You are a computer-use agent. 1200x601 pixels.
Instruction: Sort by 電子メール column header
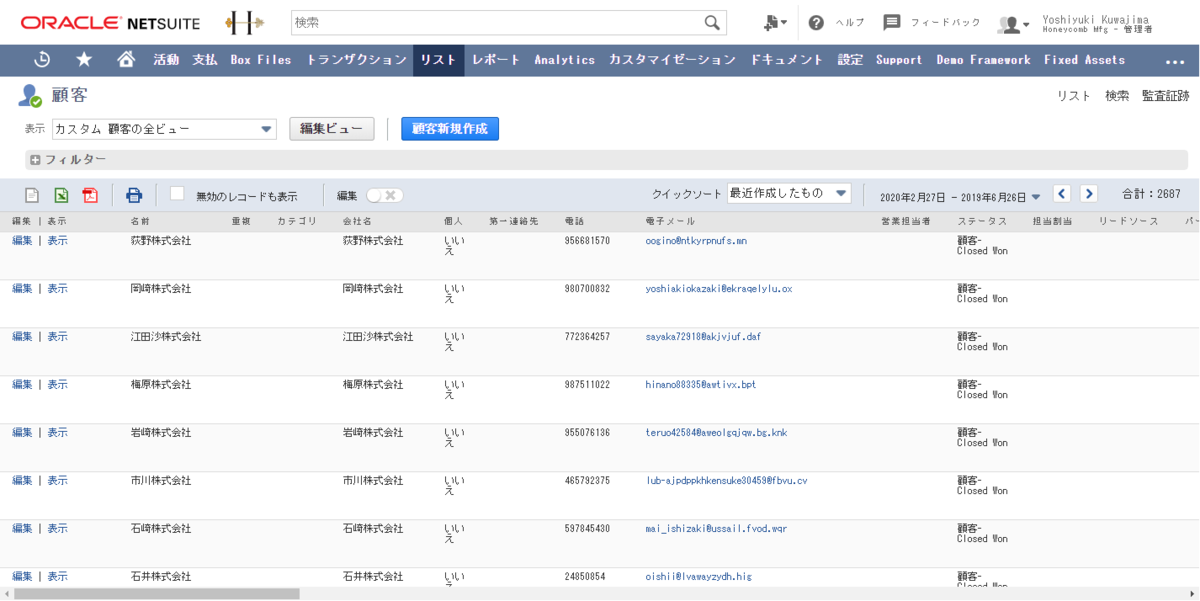(670, 221)
